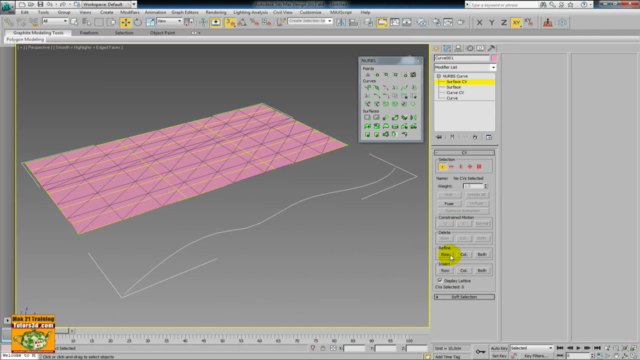Open the reference coordinate View dropdown
Screen dimensions: 640x360
coord(169,21)
